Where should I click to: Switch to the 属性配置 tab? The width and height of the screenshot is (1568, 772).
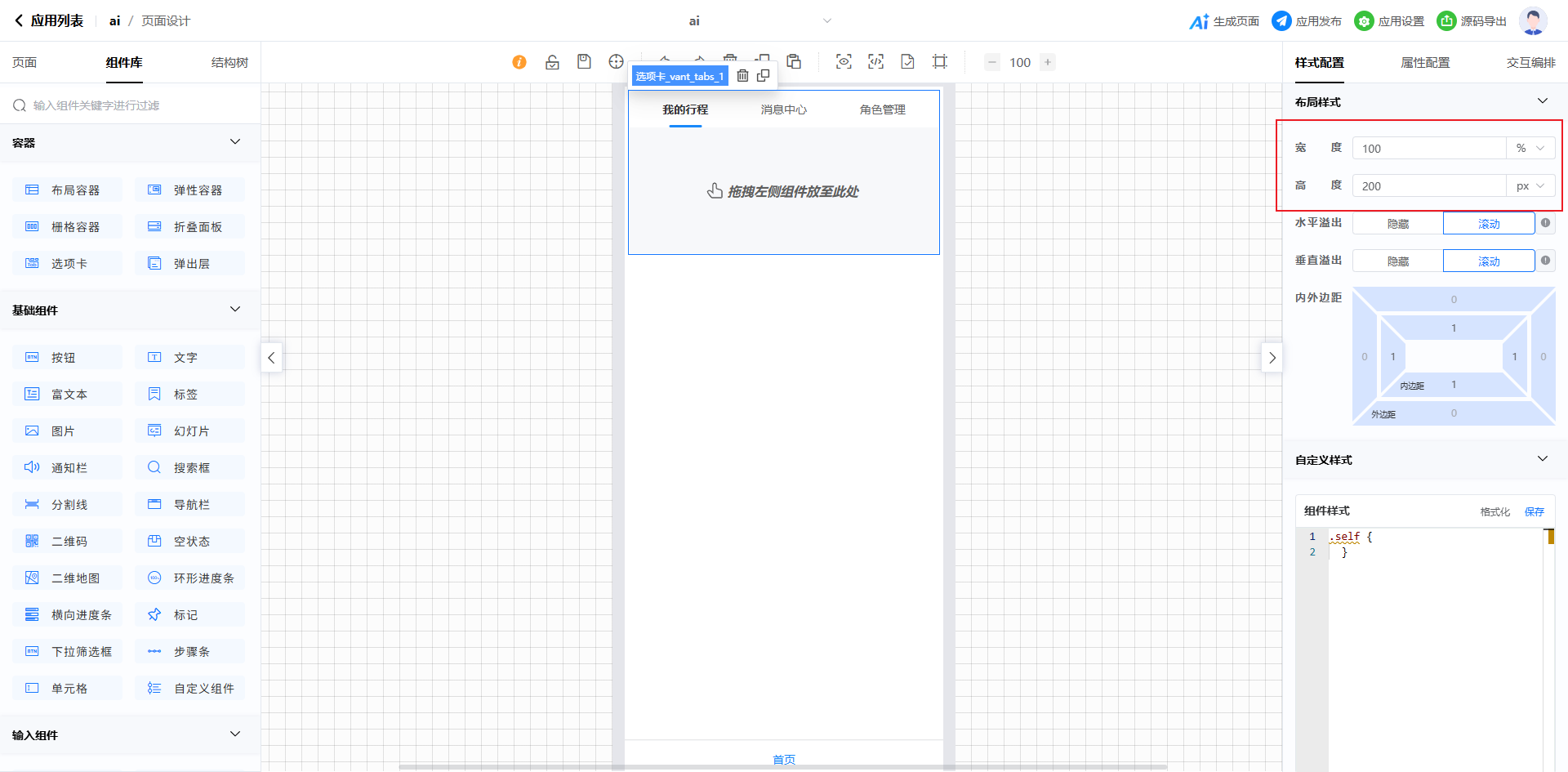click(1425, 63)
